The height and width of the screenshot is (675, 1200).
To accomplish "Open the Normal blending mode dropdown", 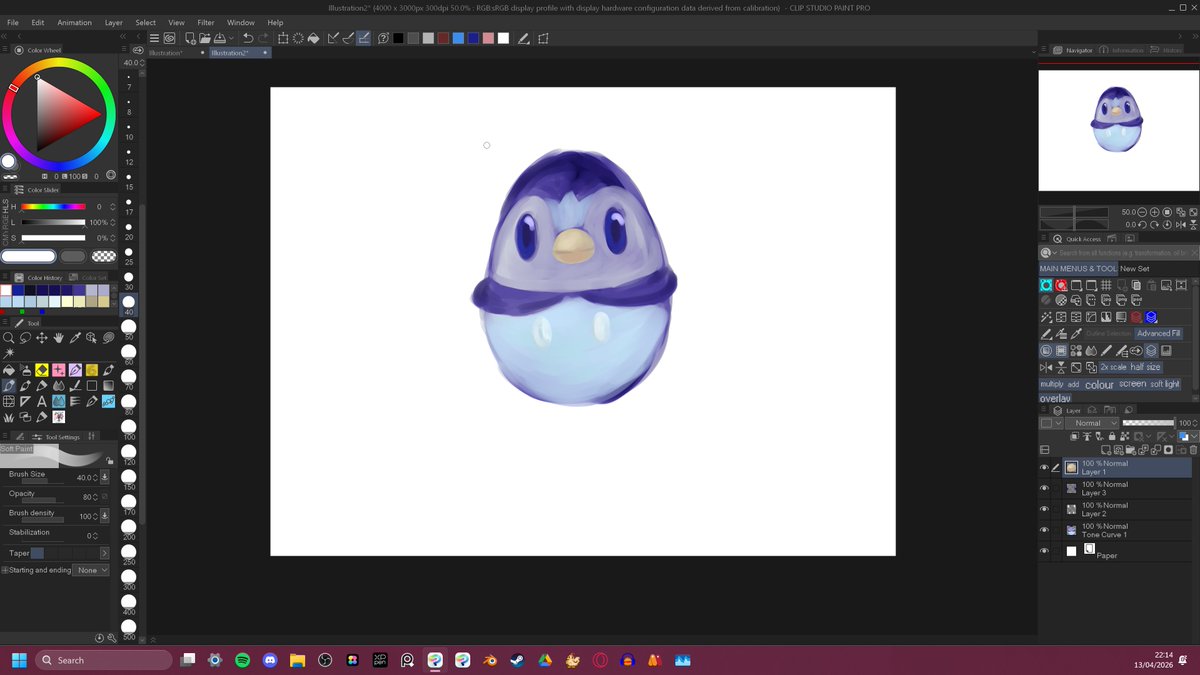I will tap(1091, 423).
